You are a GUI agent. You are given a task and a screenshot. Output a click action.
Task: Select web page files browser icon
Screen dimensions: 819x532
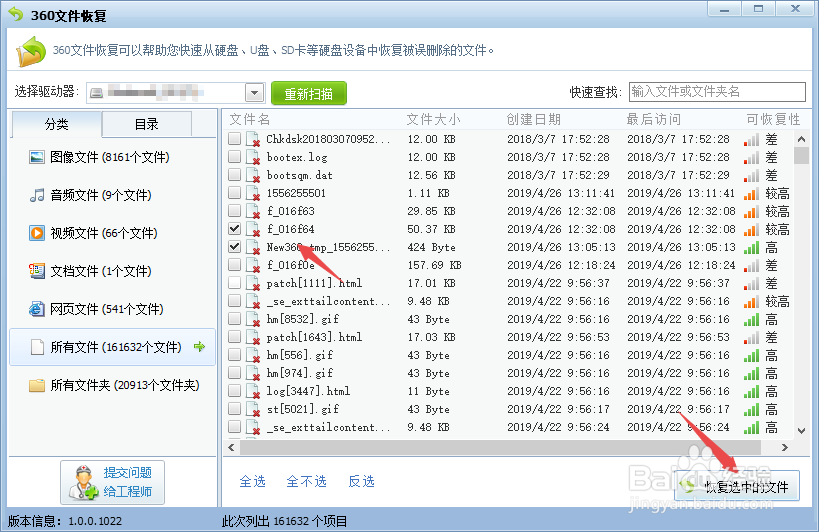tap(37, 309)
